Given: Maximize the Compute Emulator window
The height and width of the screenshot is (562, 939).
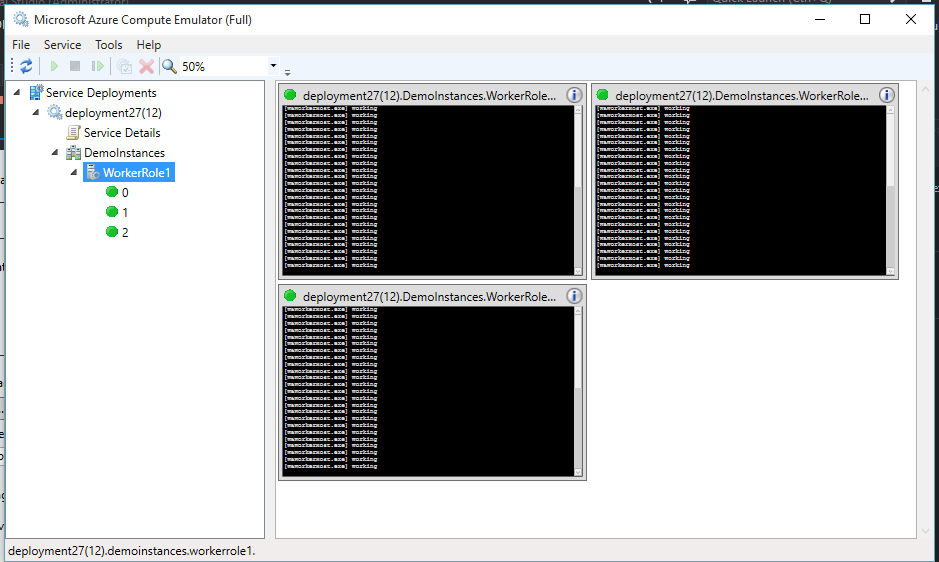Looking at the screenshot, I should (865, 19).
